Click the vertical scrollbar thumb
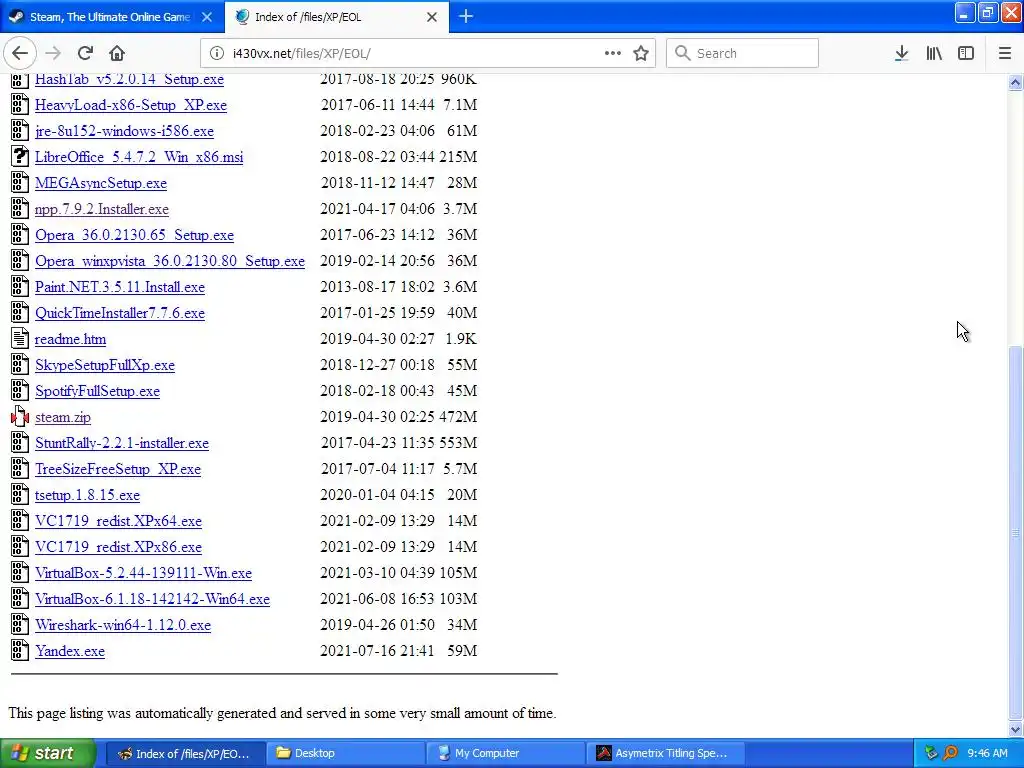 coord(1015,532)
